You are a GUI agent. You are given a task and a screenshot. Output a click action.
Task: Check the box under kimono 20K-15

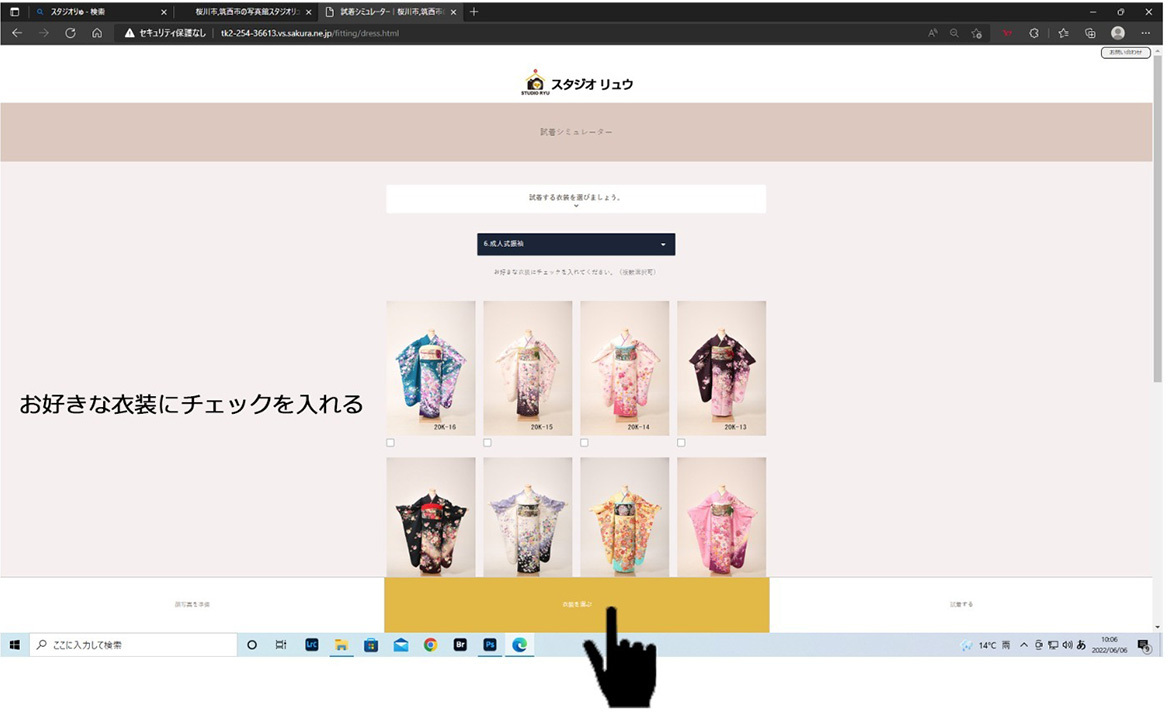[487, 443]
